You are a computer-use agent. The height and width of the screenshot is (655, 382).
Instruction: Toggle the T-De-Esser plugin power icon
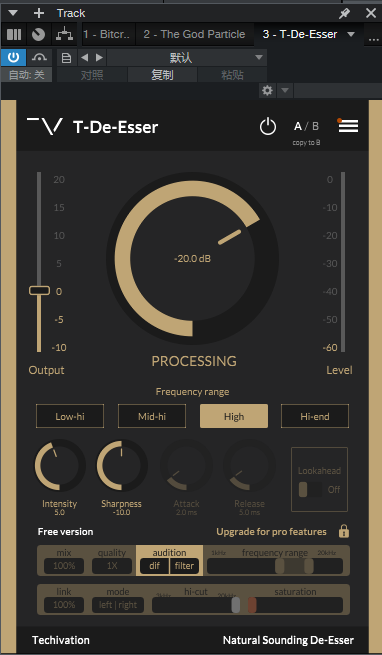click(x=267, y=127)
